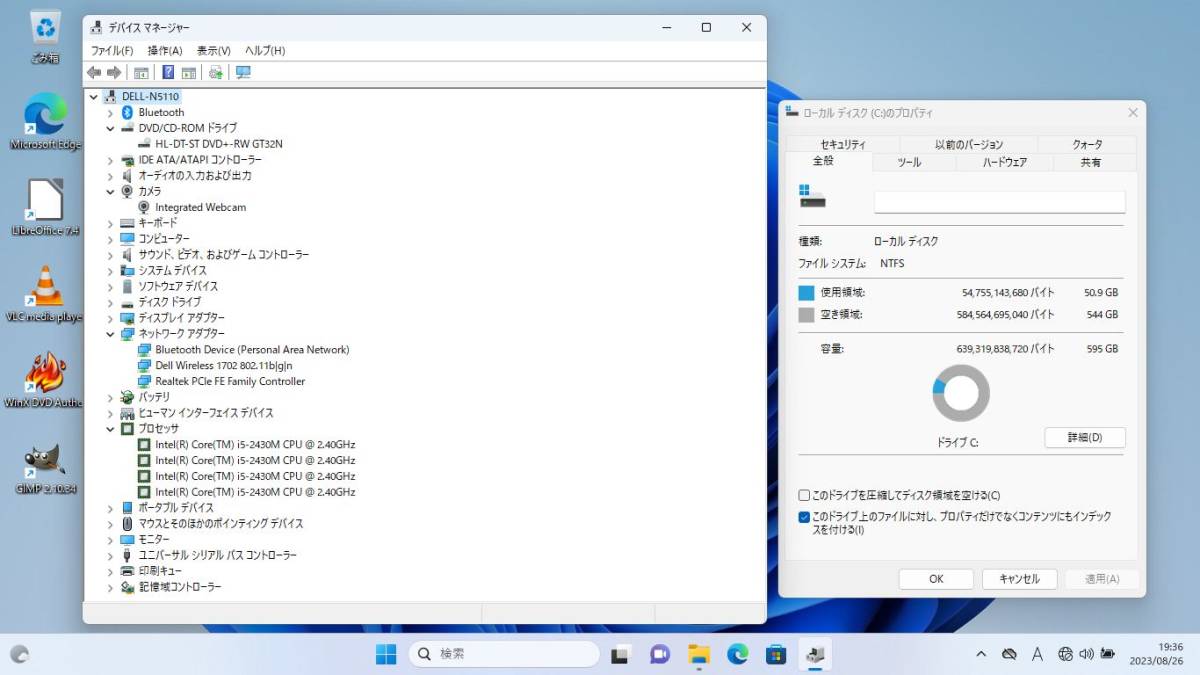This screenshot has width=1200, height=675.
Task: Open File Explorer from the taskbar
Action: tap(699, 654)
